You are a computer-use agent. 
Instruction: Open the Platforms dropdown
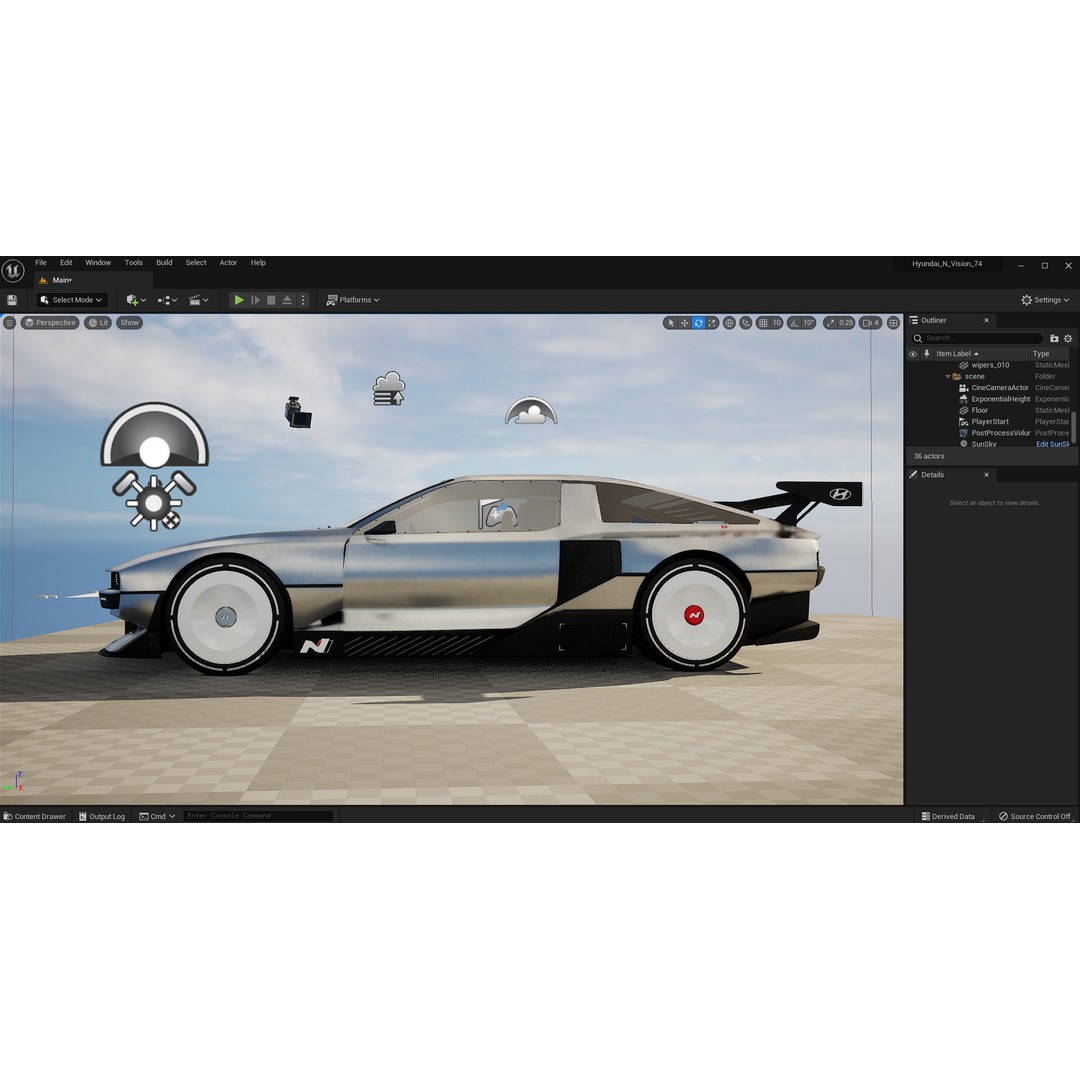353,300
